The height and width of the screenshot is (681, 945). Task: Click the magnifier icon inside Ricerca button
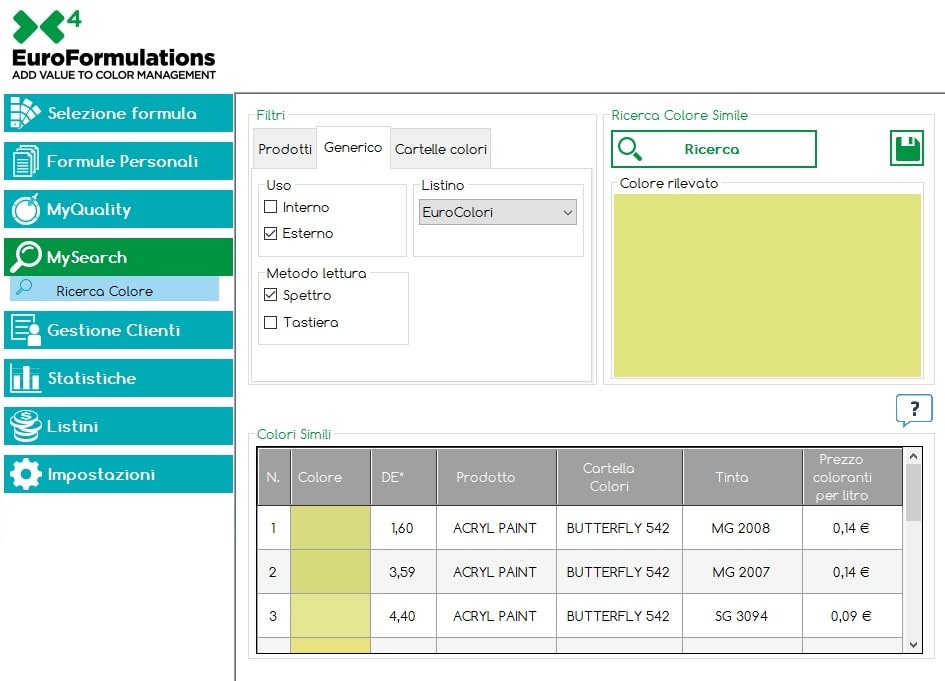click(630, 149)
